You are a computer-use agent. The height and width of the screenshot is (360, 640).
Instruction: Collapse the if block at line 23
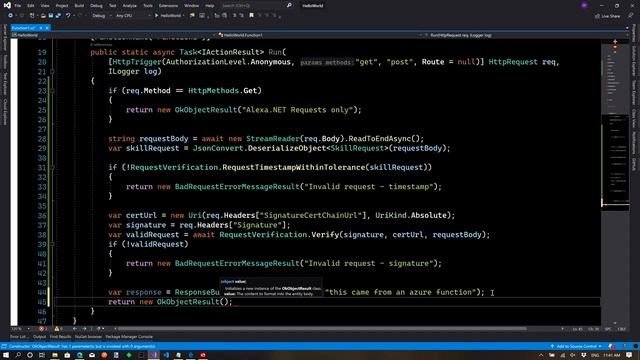point(52,91)
